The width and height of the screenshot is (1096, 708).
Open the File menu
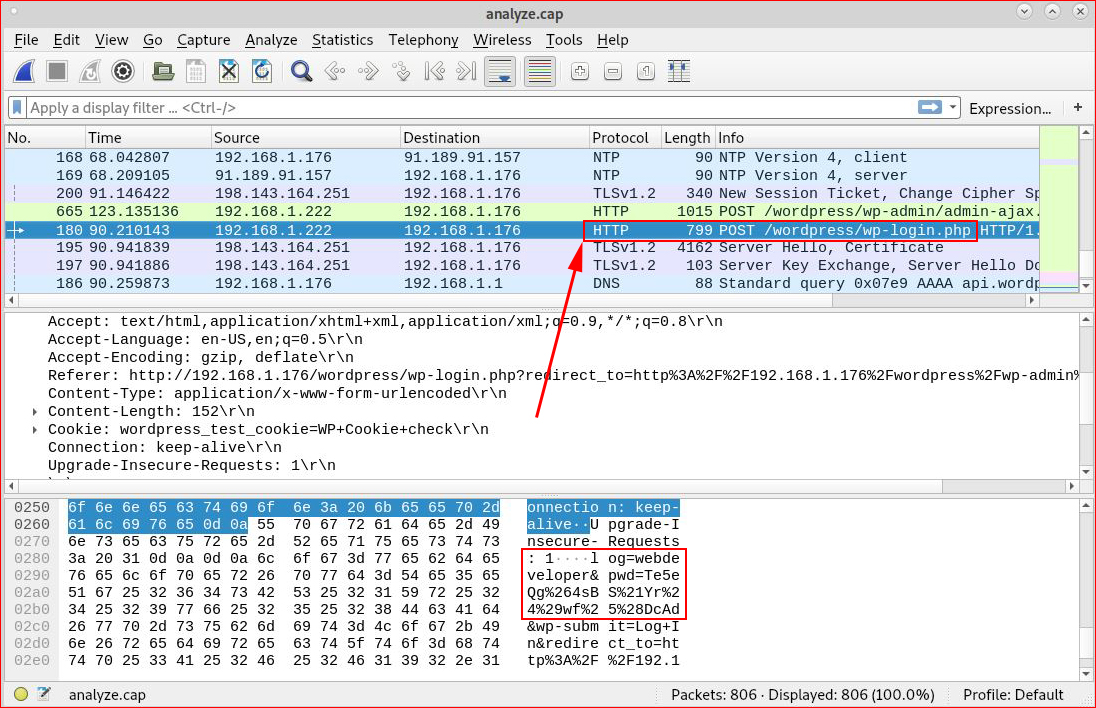(27, 40)
